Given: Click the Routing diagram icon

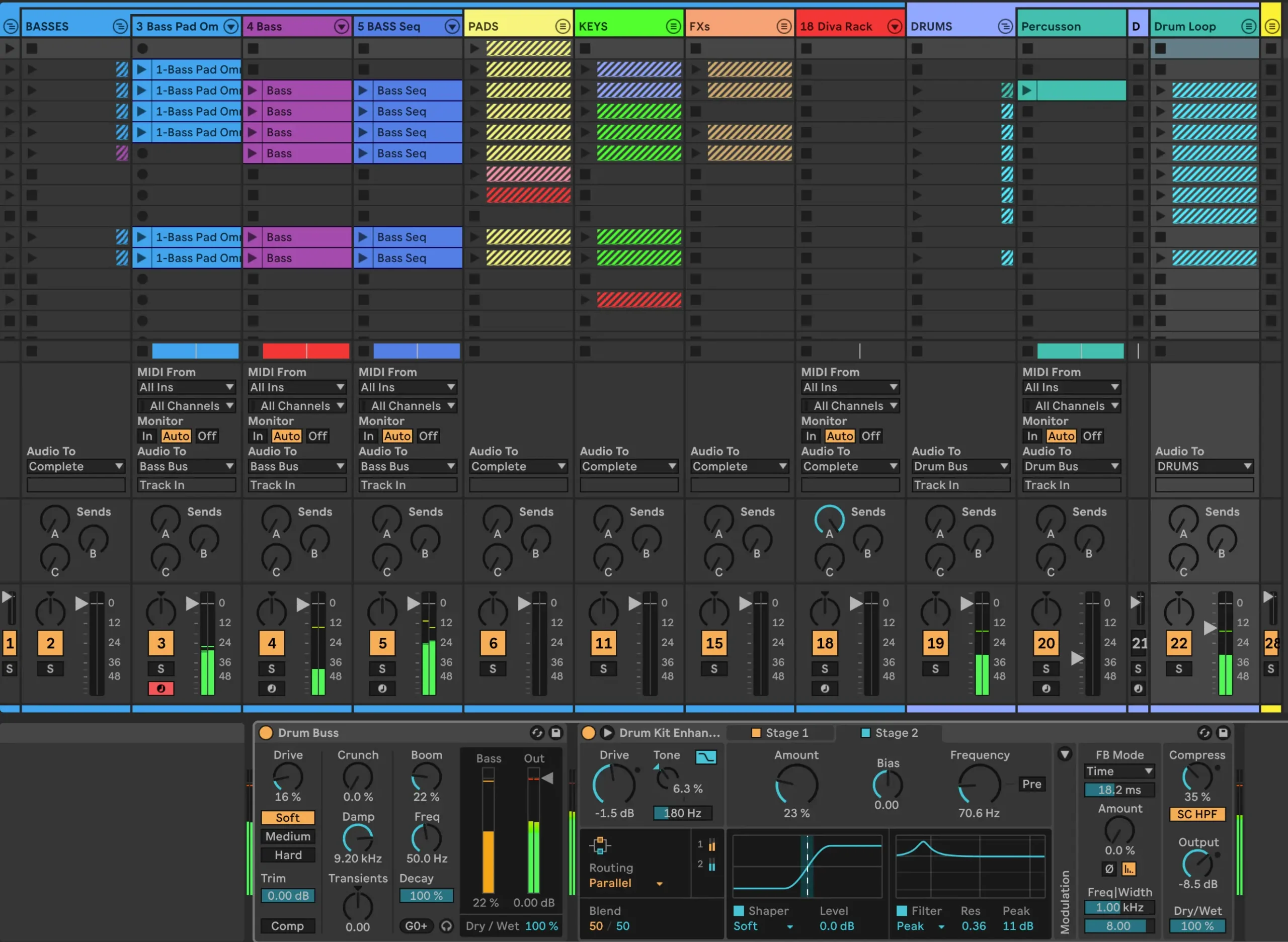Looking at the screenshot, I should click(600, 845).
